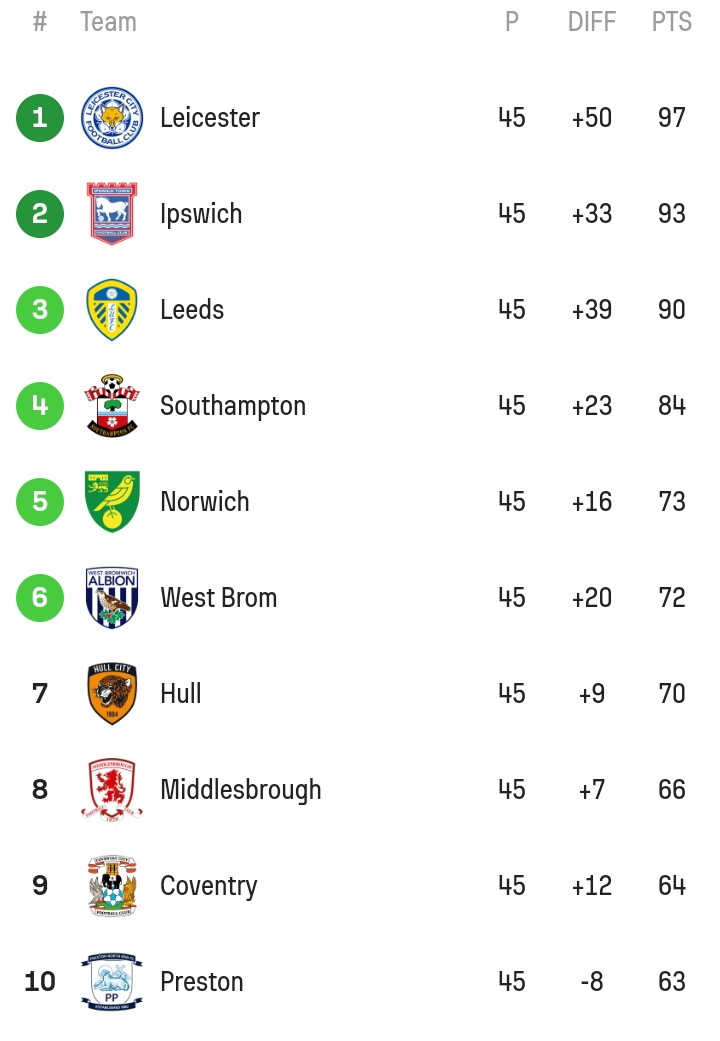The width and height of the screenshot is (720, 1041).
Task: Click the Southampton club crest
Action: [x=112, y=405]
